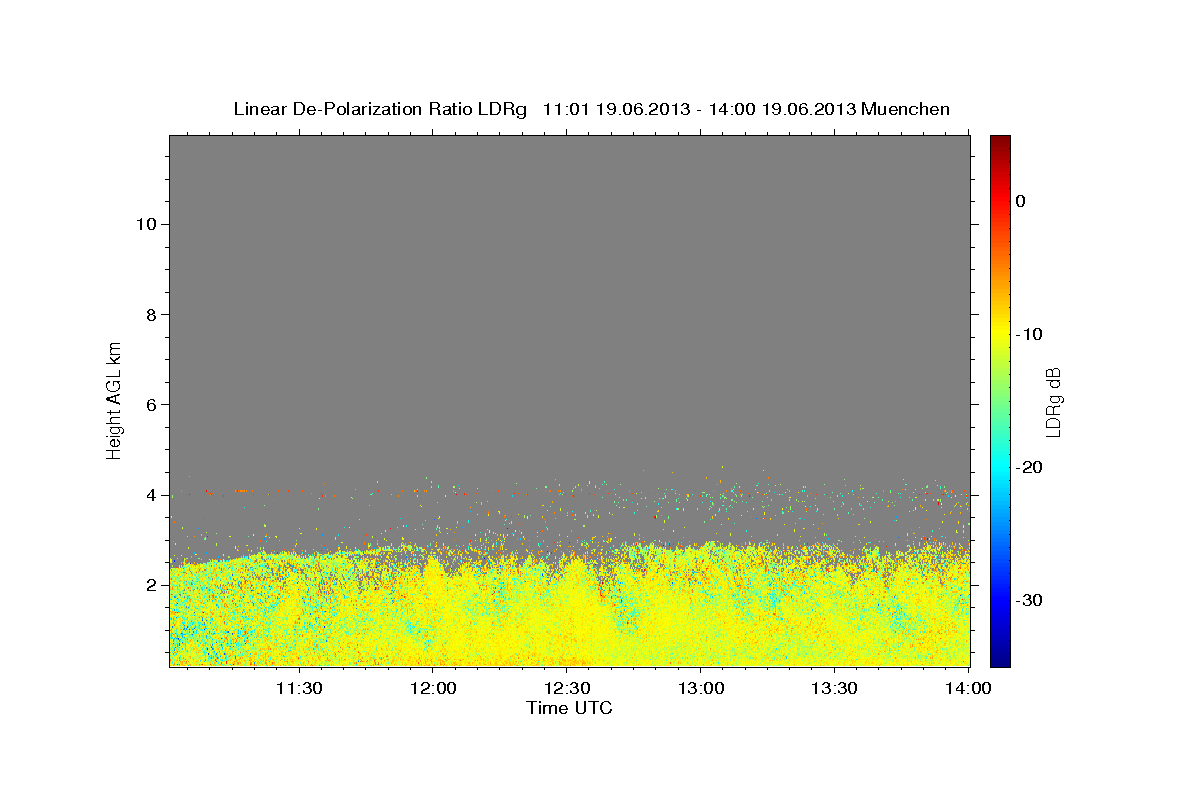Click the 12:30 time tick label
The height and width of the screenshot is (800, 1200).
[567, 688]
